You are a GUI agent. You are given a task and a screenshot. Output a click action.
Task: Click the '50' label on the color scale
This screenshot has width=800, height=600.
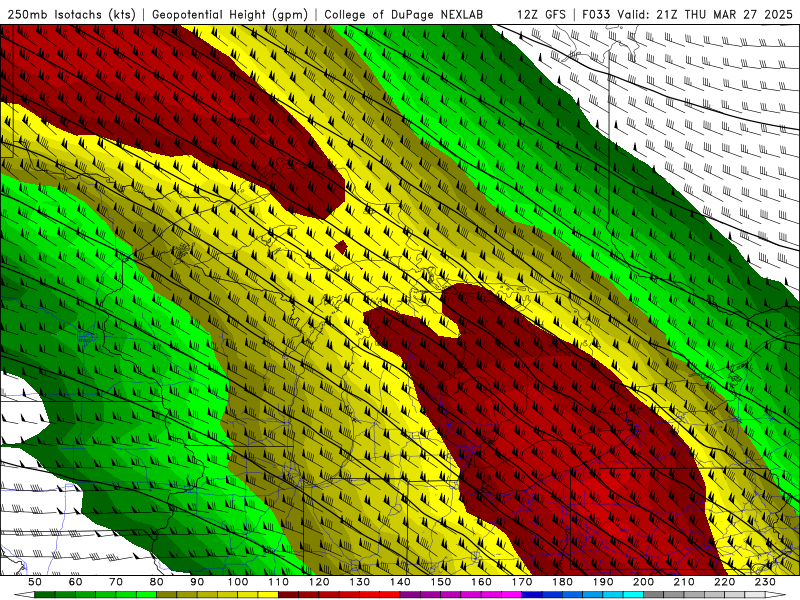tap(35, 582)
